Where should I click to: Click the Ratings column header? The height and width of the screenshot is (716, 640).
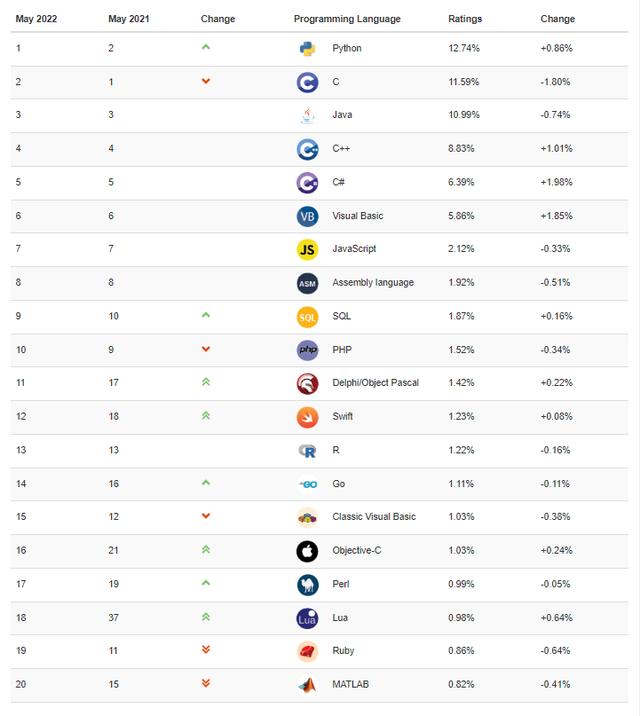point(465,19)
